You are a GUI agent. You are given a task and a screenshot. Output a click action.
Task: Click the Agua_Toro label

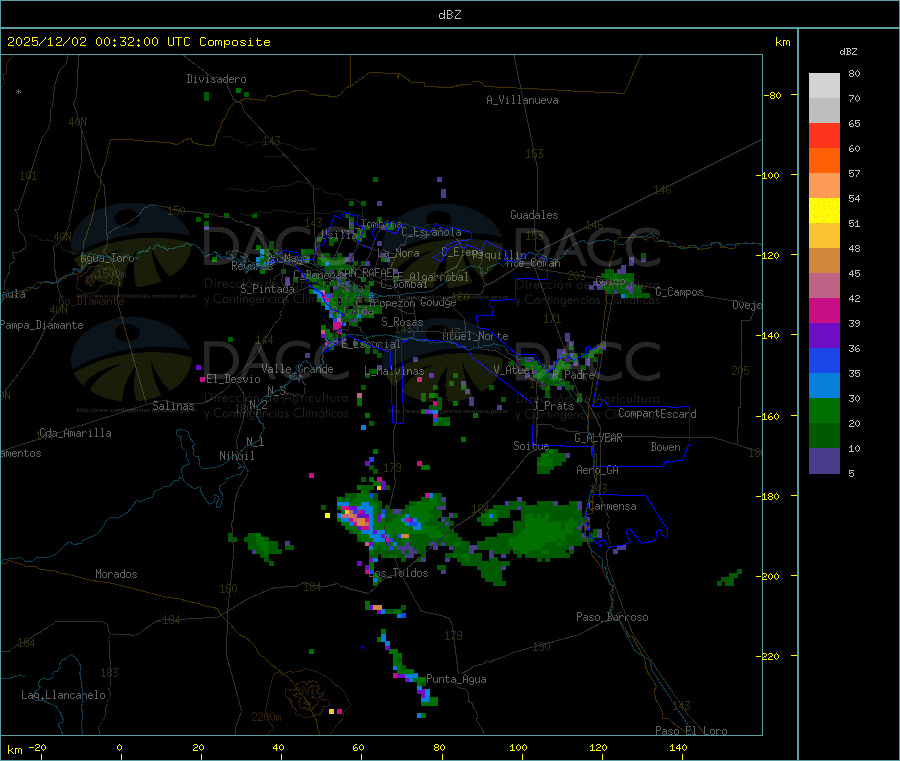(107, 258)
